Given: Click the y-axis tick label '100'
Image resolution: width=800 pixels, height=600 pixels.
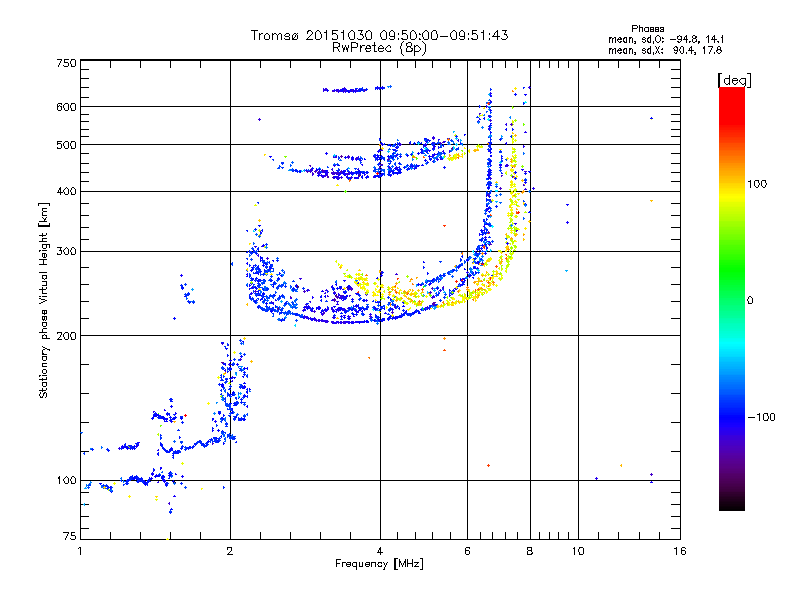Looking at the screenshot, I should pos(66,481).
